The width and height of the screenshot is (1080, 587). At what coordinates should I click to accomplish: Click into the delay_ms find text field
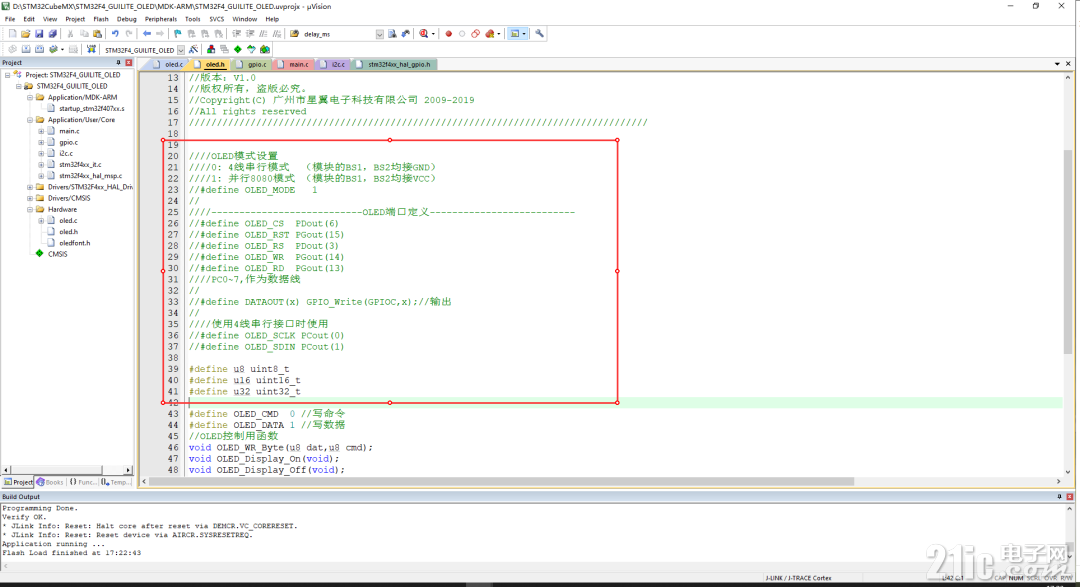click(x=338, y=34)
